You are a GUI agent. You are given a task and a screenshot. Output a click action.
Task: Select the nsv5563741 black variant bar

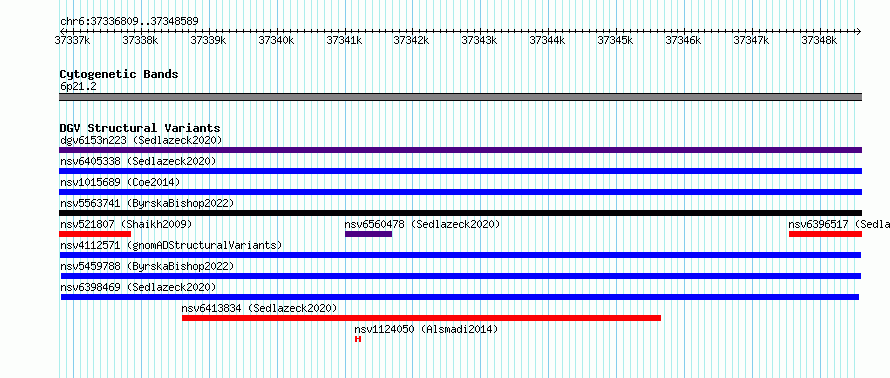coord(460,213)
